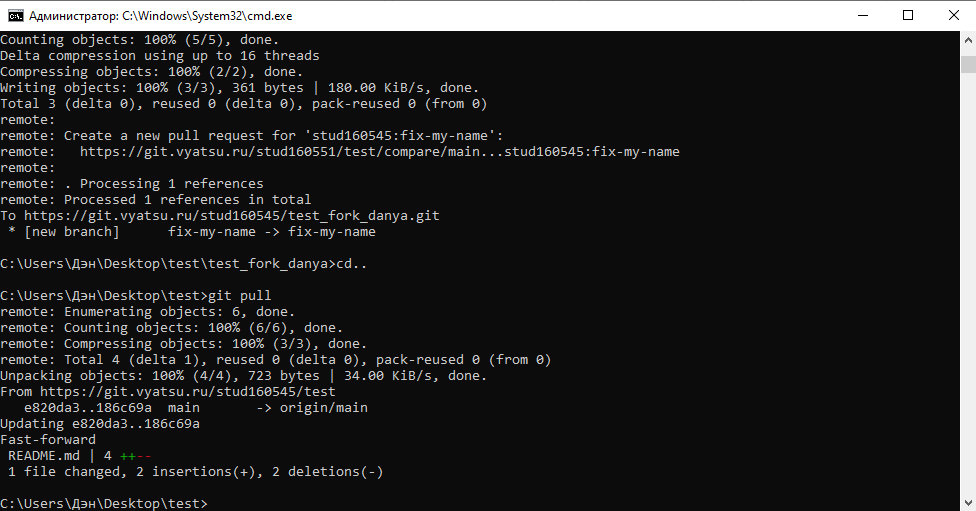
Task: Click the green plus signs in diffstat
Action: [127, 456]
